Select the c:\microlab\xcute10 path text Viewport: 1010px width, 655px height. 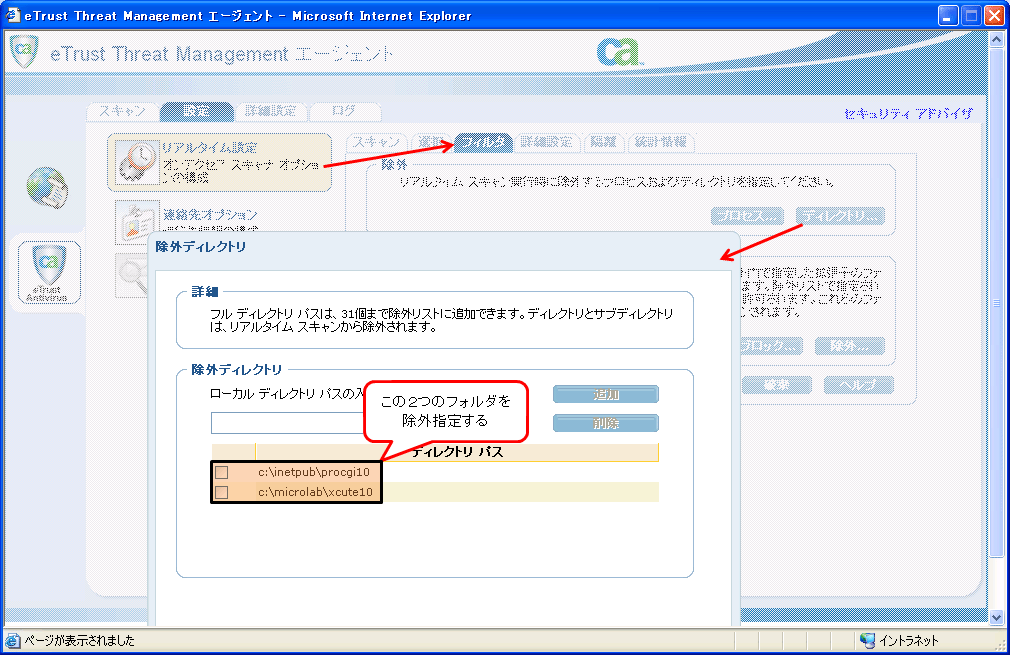tap(315, 492)
